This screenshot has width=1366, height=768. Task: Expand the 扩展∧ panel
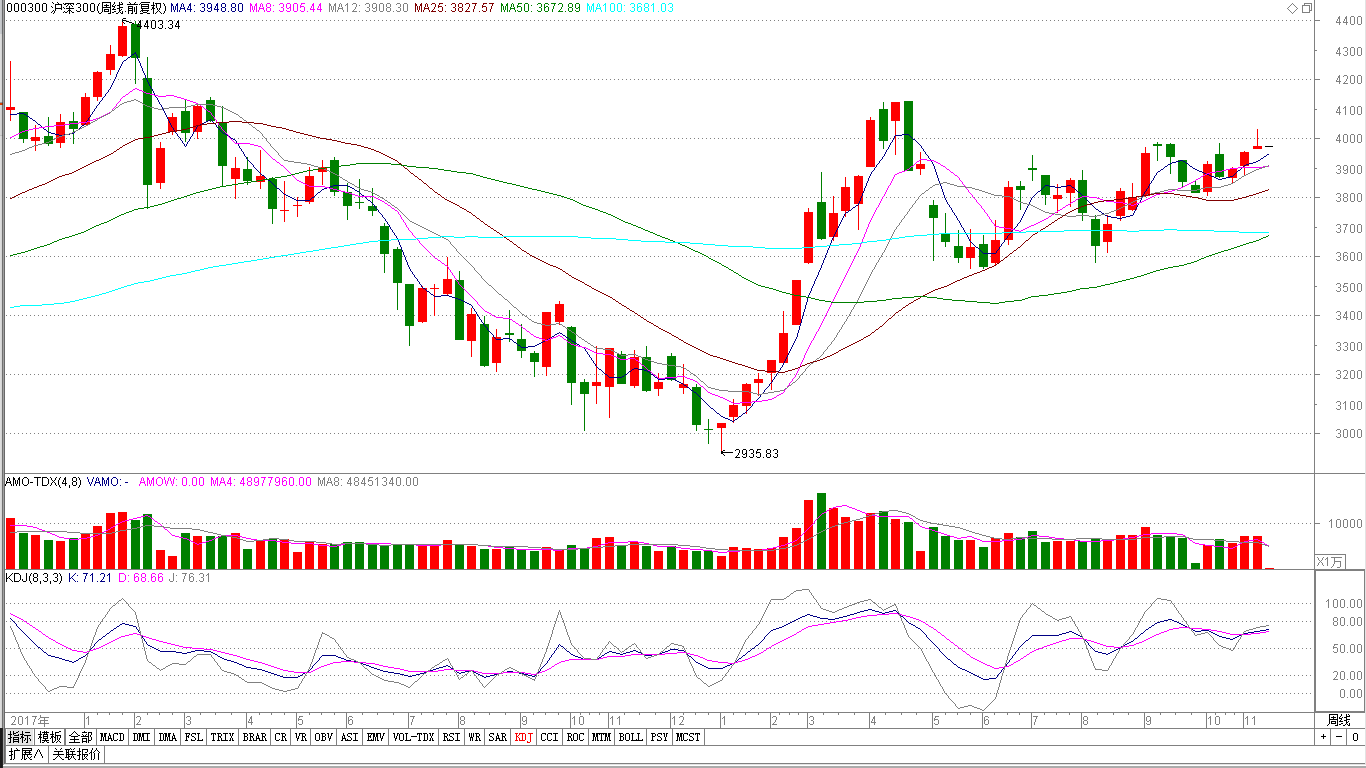(26, 754)
